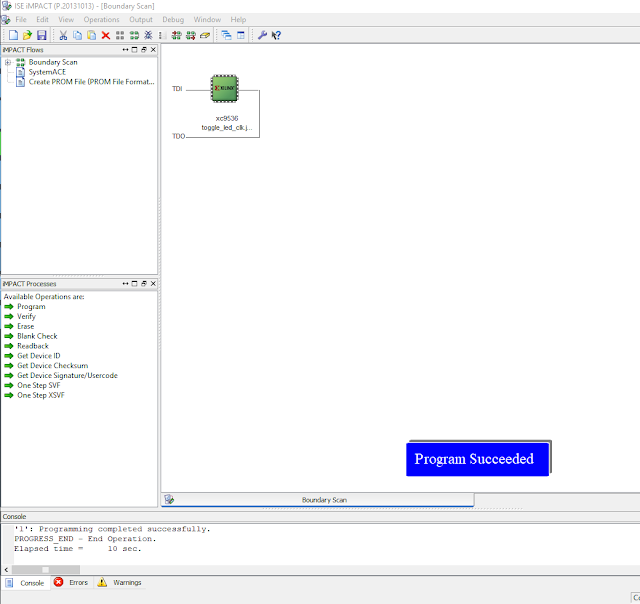Run the Erase operation
640x604 pixels.
click(25, 326)
